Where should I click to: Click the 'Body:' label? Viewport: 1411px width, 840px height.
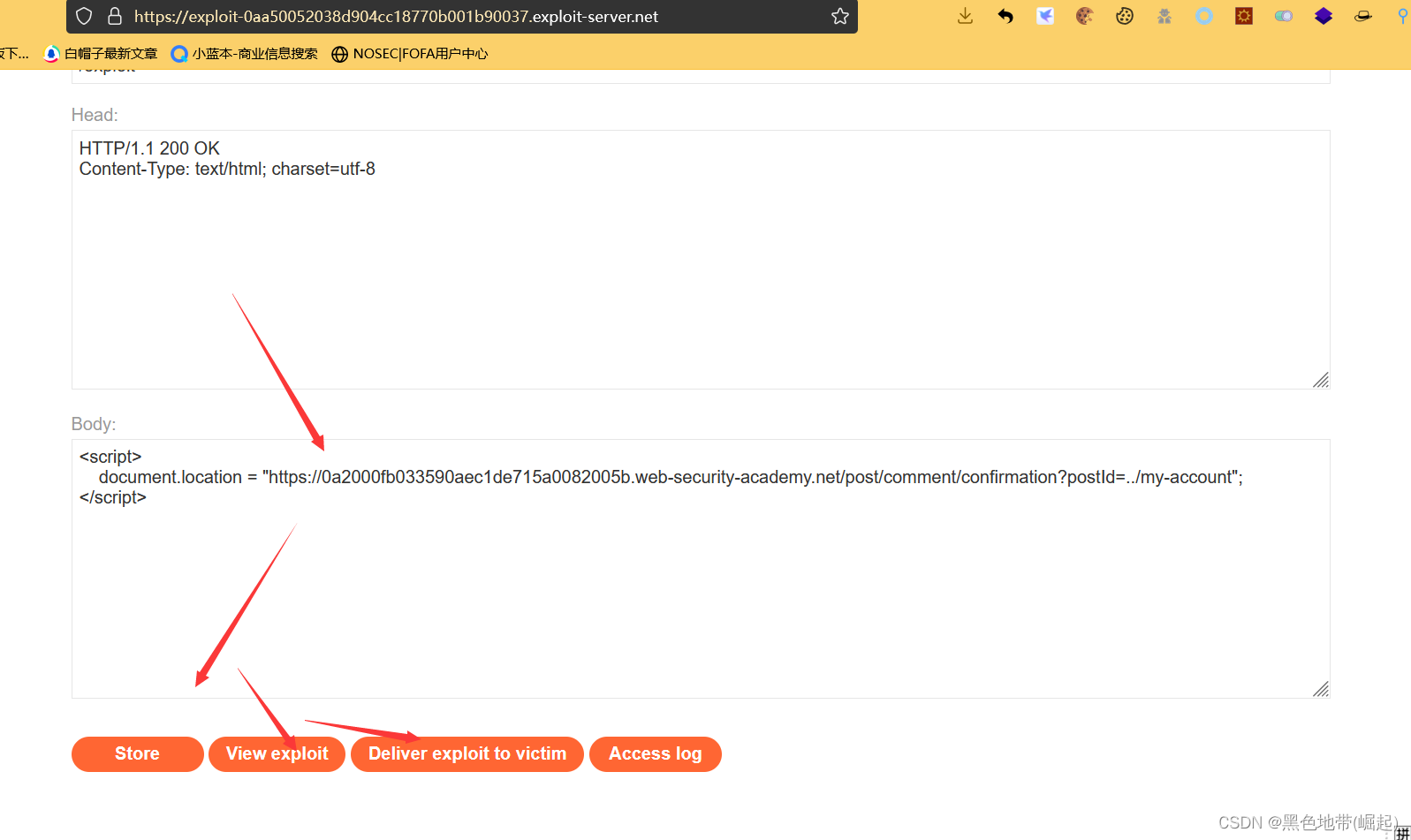pyautogui.click(x=94, y=424)
